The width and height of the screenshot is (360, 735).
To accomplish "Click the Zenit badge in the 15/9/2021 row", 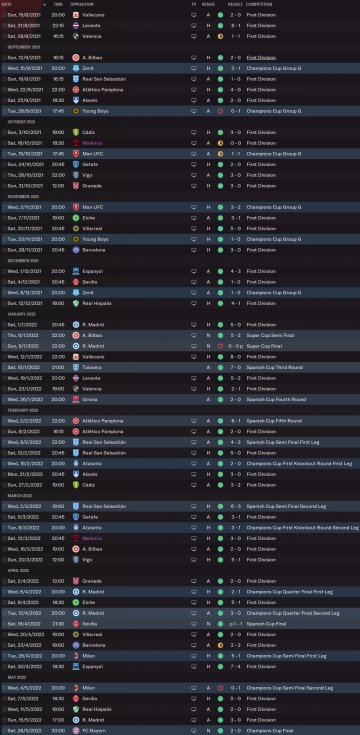I will [75, 68].
